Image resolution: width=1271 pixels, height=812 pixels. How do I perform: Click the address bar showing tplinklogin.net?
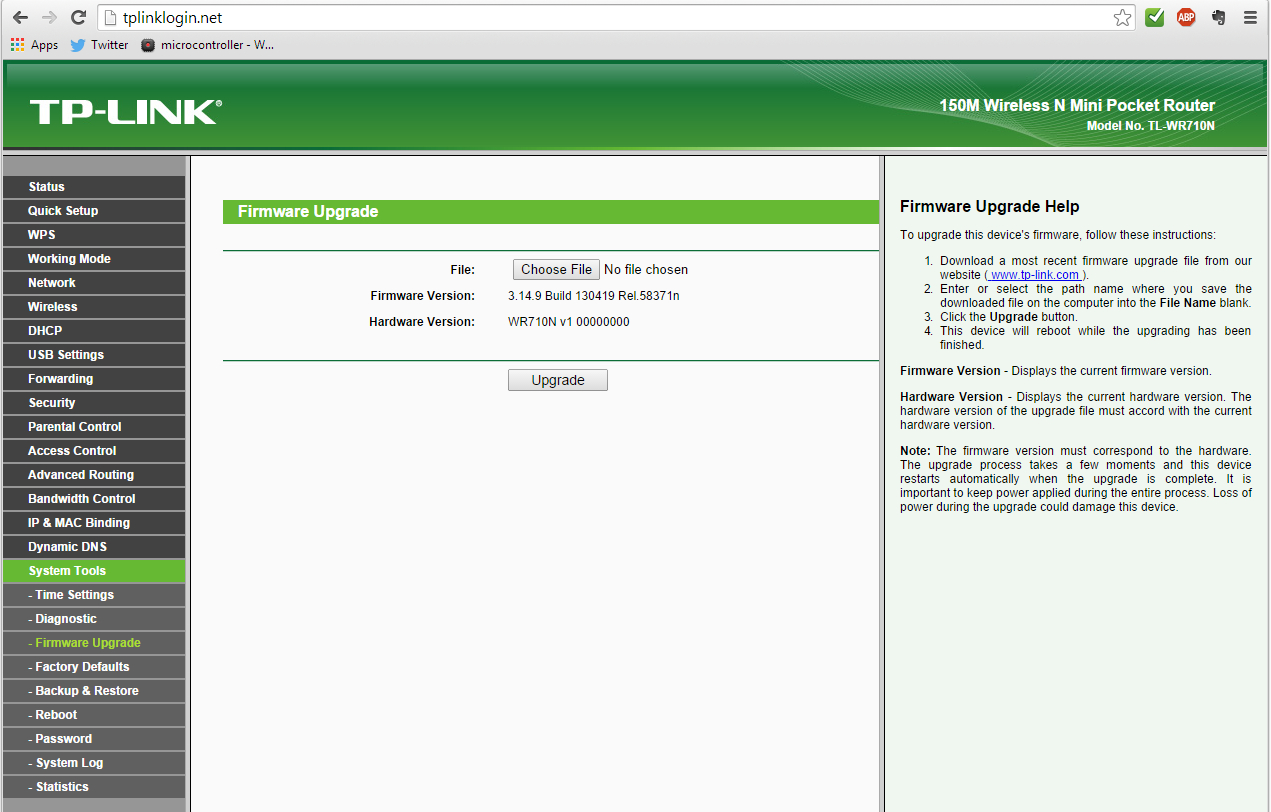(x=600, y=17)
